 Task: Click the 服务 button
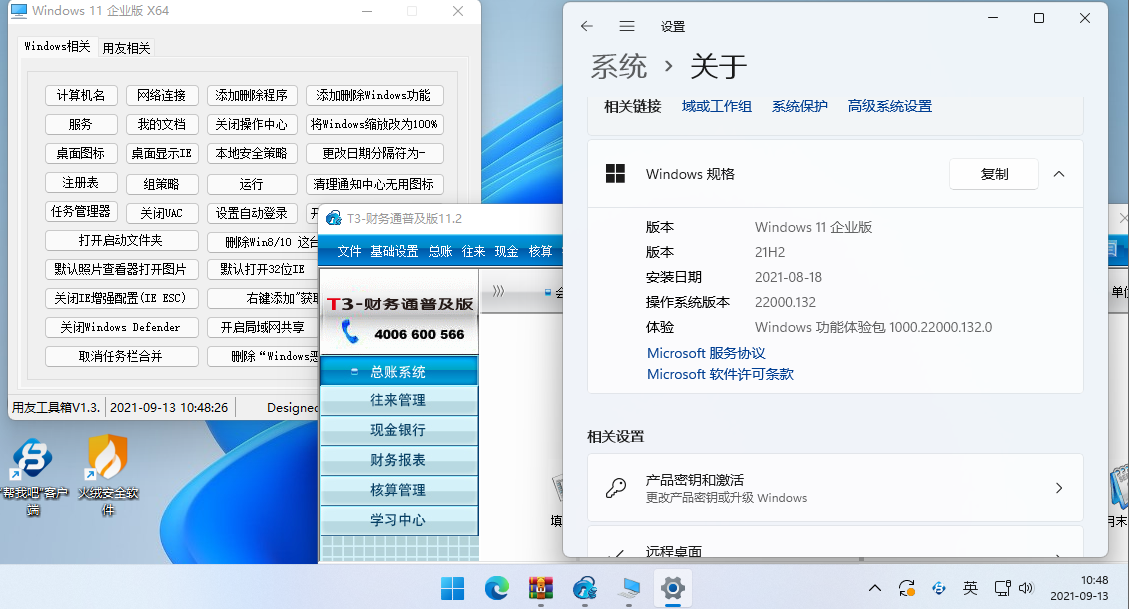[81, 125]
